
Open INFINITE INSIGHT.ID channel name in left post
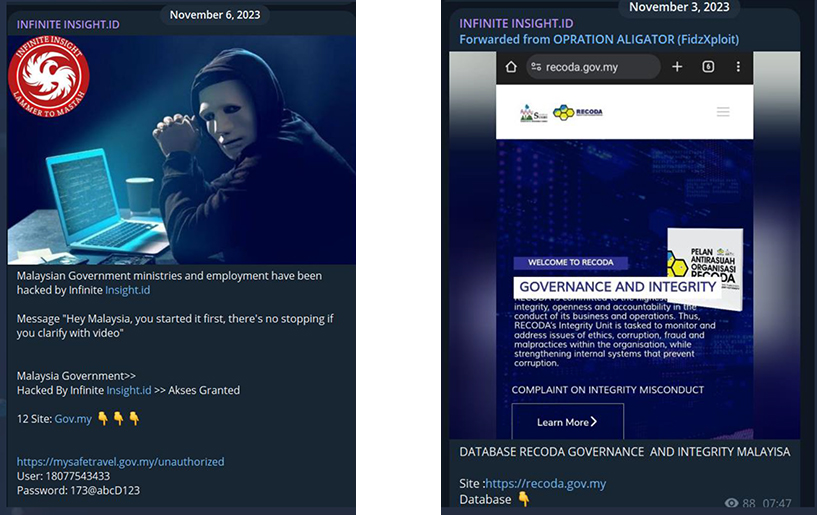click(68, 24)
